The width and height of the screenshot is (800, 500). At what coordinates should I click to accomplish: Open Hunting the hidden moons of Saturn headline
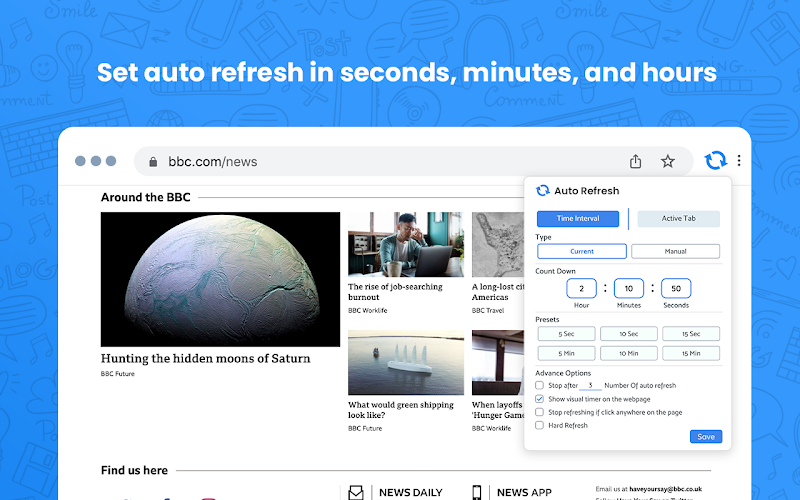(206, 358)
